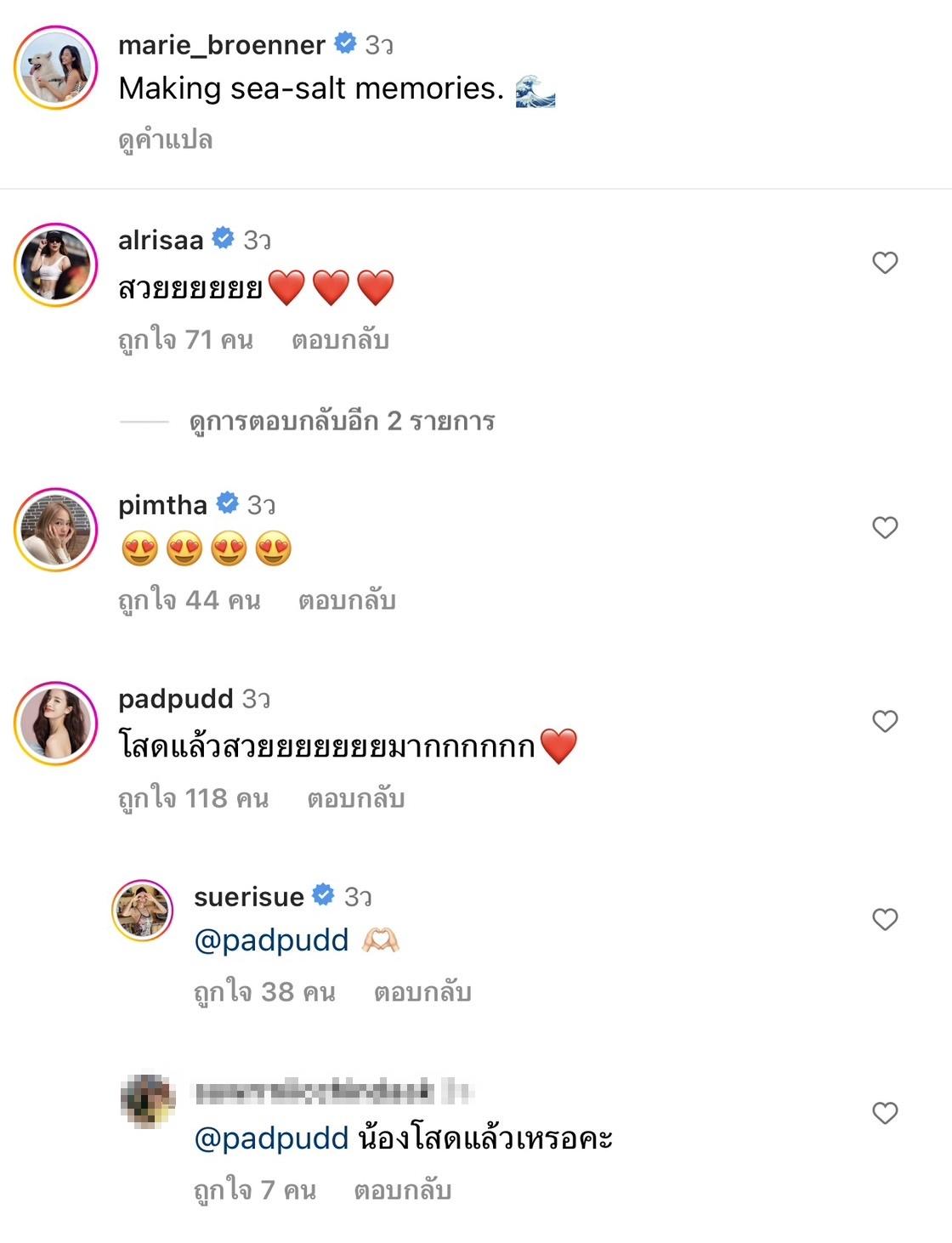Reply to padpudd's comment
952x1243 pixels.
point(355,798)
